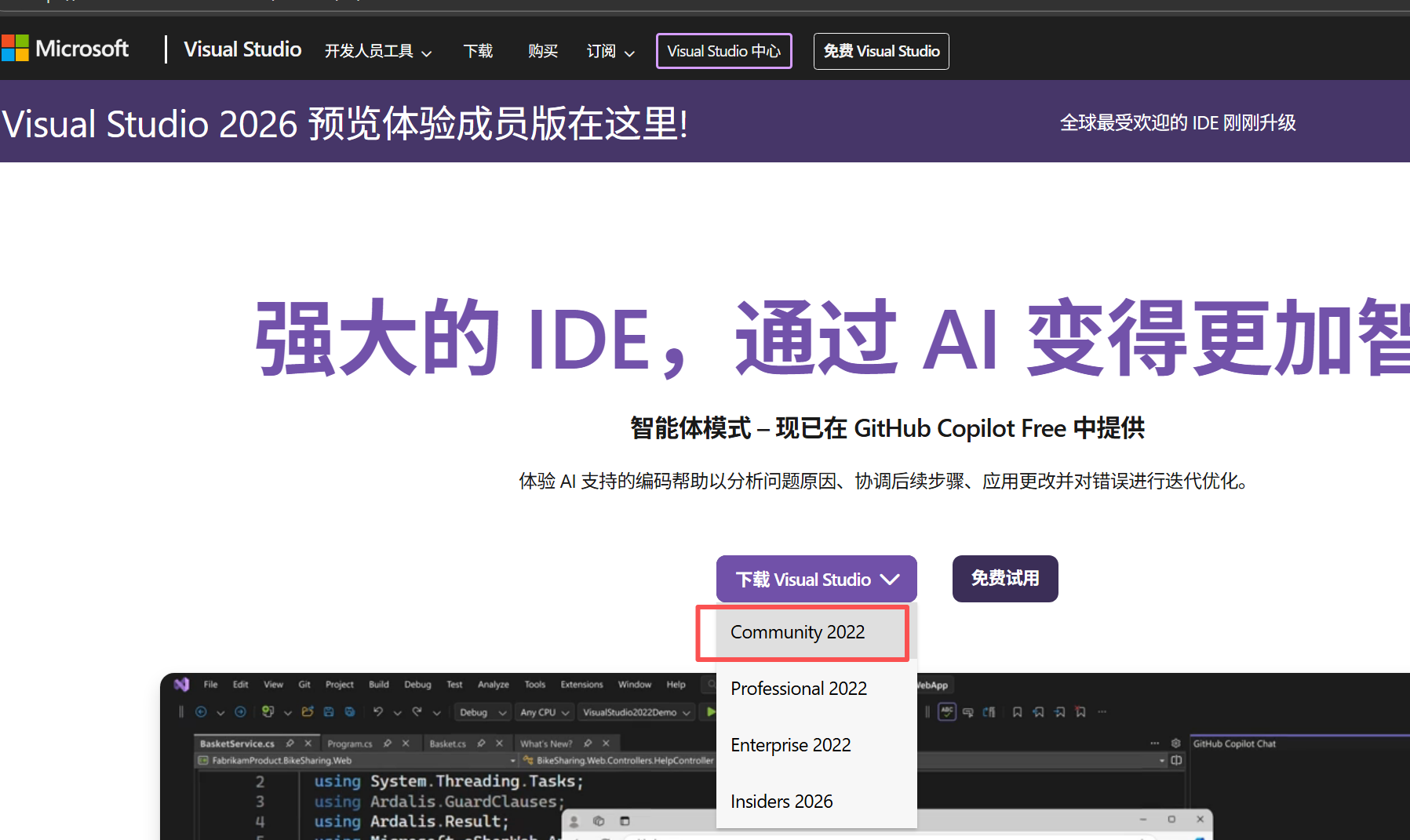Toggle the 下载 Visual Studio dropdown button

click(x=817, y=579)
